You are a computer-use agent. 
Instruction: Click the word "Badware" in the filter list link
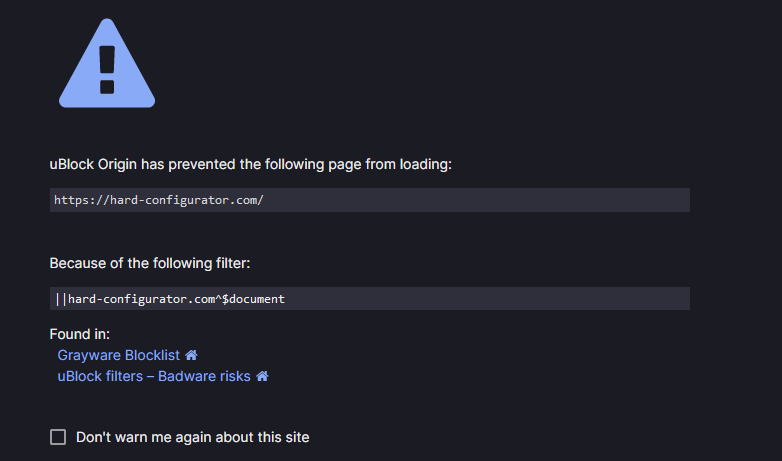[187, 376]
